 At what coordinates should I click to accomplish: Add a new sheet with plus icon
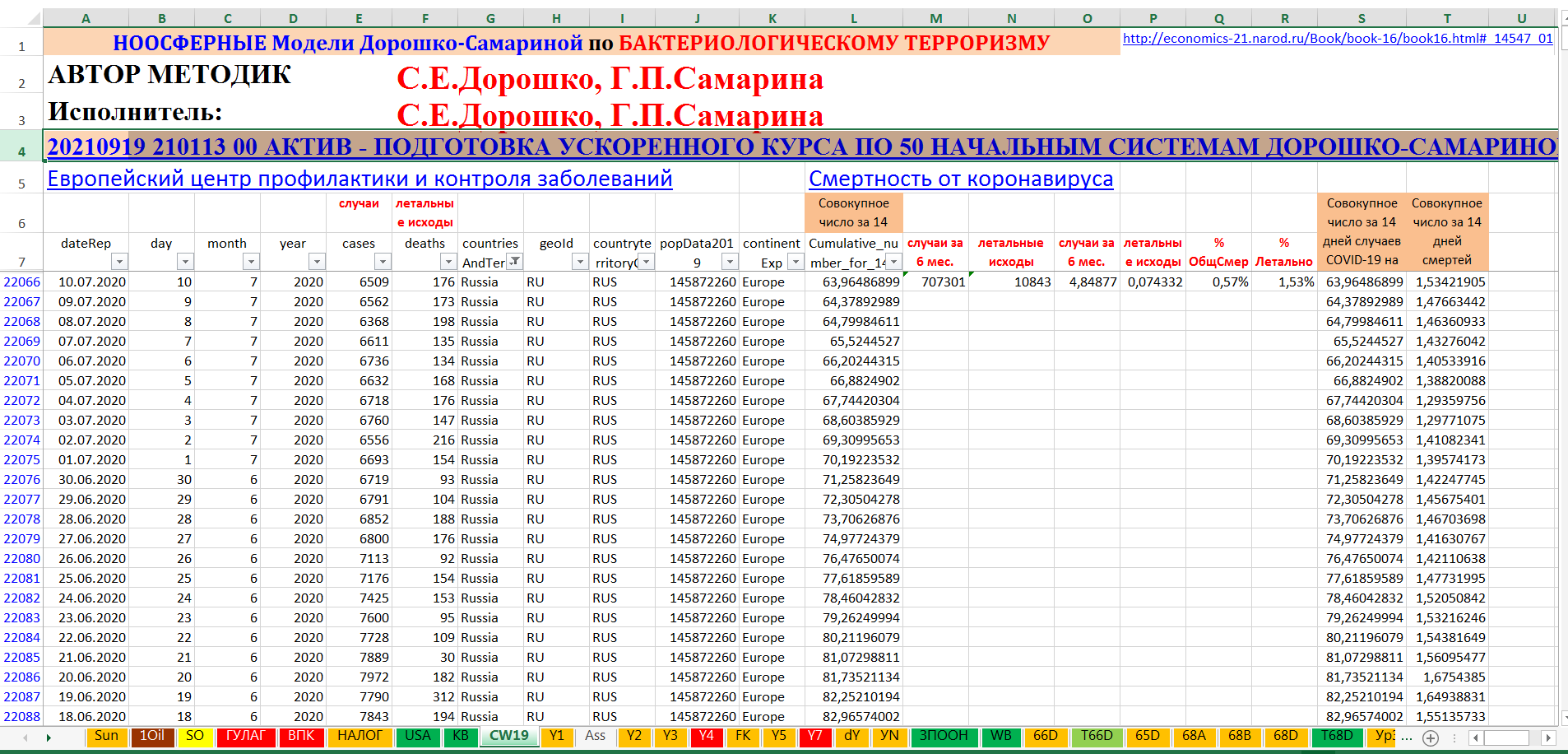pos(1431,738)
